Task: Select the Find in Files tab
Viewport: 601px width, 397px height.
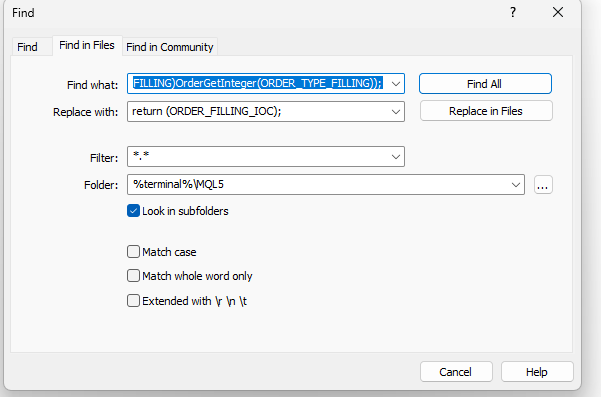Action: (87, 46)
